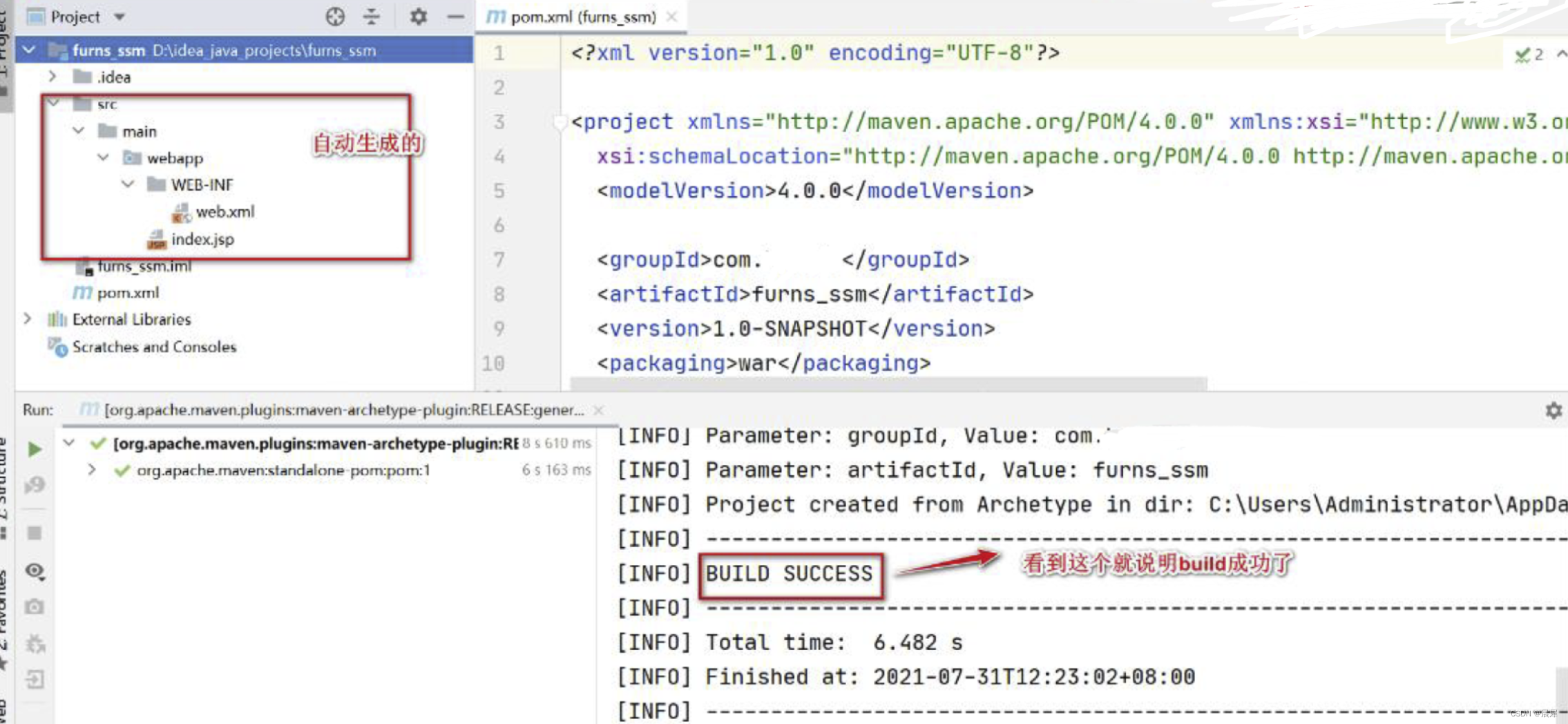Close the maven-archetype-plugin Run tab

click(x=599, y=410)
